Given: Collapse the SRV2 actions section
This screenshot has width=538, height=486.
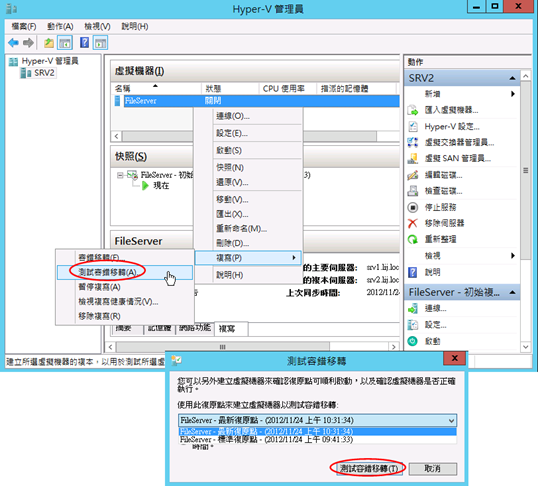Looking at the screenshot, I should (512, 78).
